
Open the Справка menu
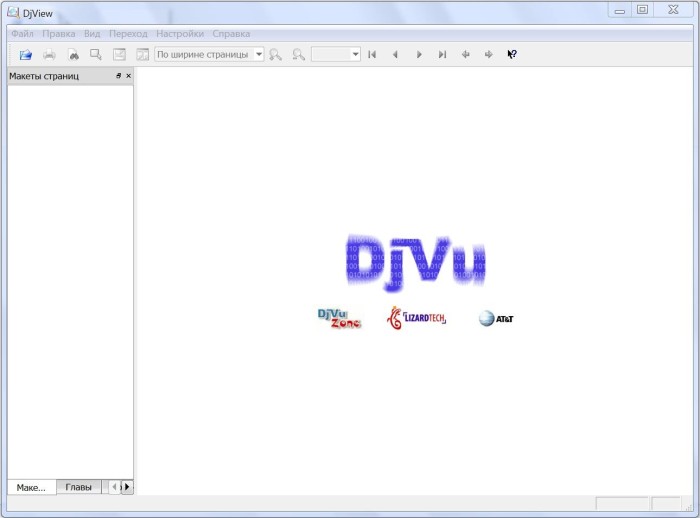(x=231, y=34)
